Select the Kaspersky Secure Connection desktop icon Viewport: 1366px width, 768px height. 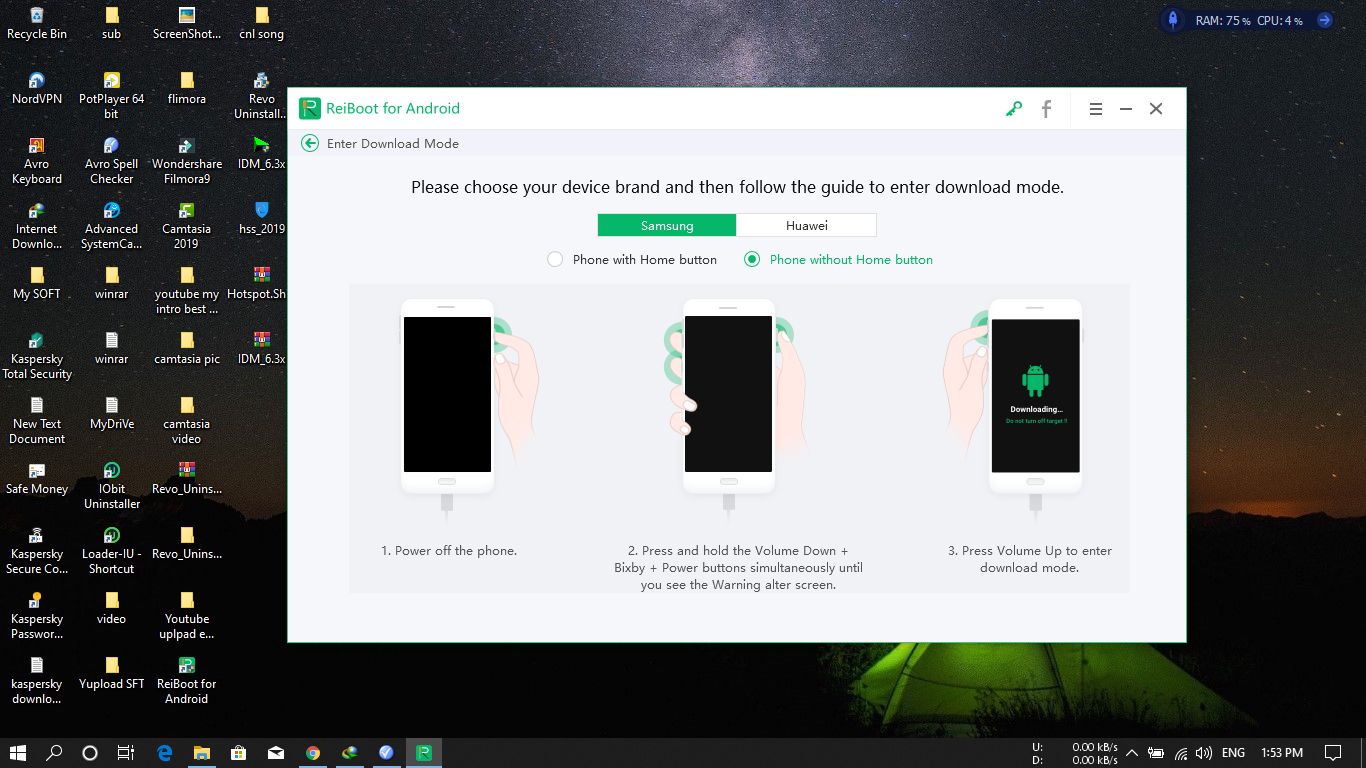coord(37,550)
